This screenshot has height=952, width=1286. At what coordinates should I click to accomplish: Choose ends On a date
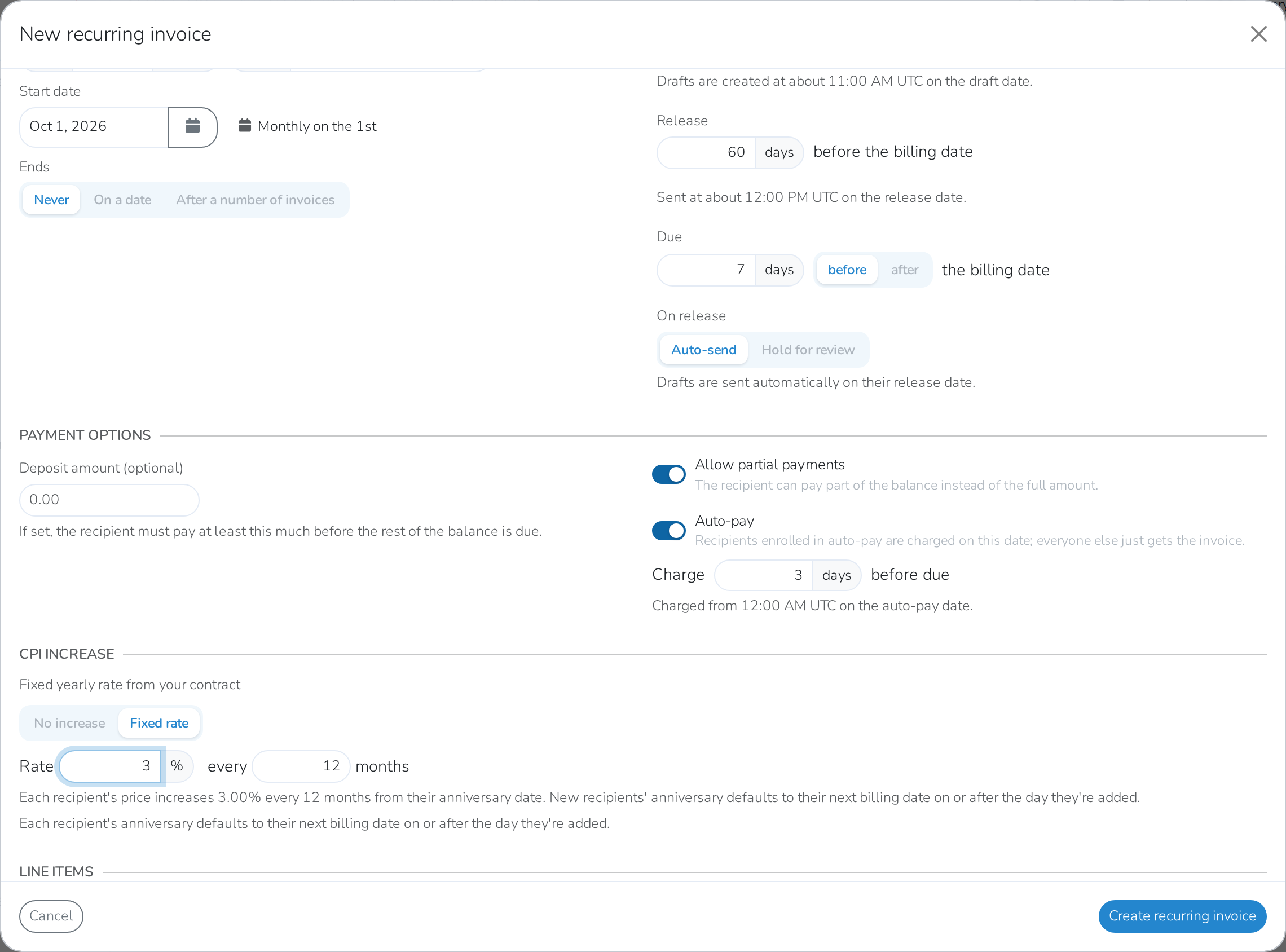pyautogui.click(x=123, y=200)
